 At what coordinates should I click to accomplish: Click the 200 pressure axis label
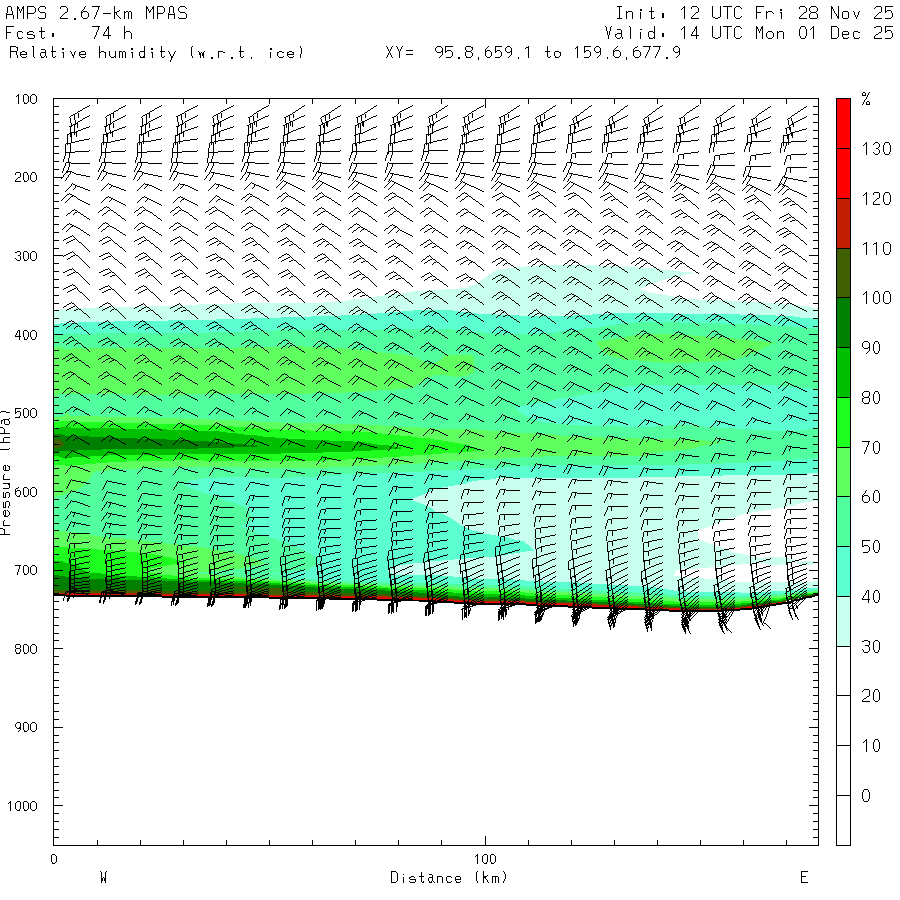coord(26,177)
